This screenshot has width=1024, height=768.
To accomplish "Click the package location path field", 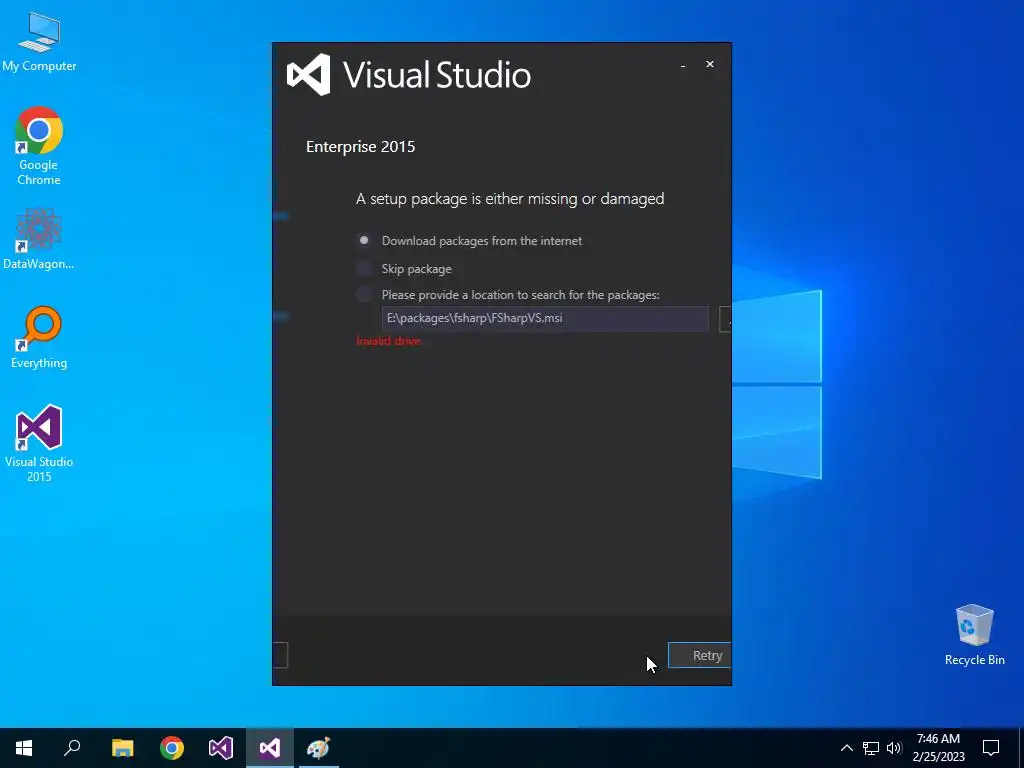I will click(545, 319).
